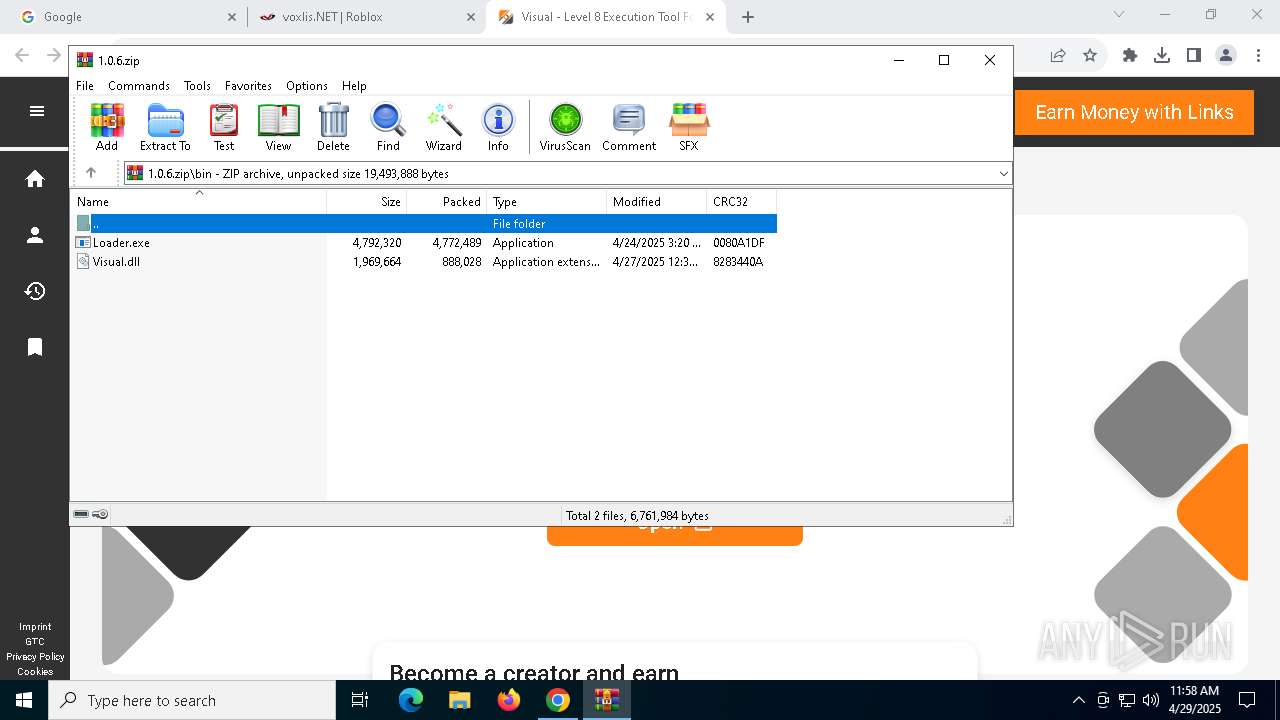Open the Options menu
1280x720 pixels.
(x=307, y=86)
